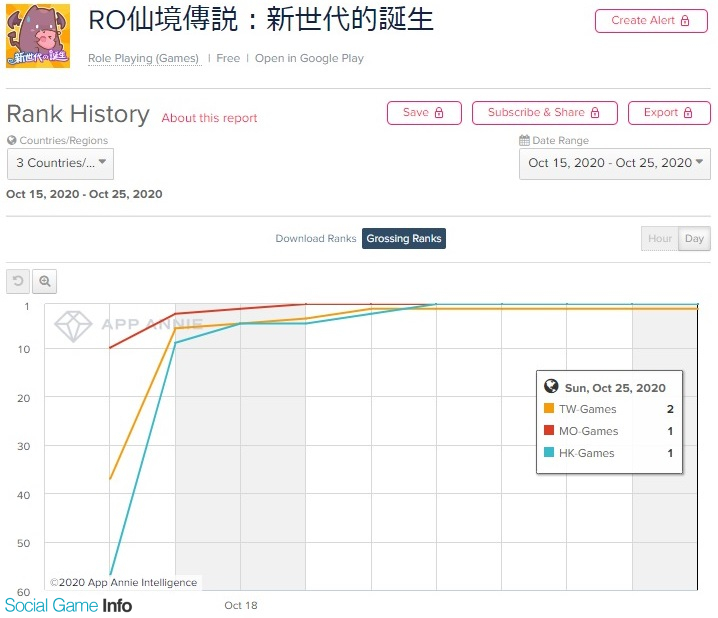718x618 pixels.
Task: Select the Grossing Ranks tab
Action: 403,239
